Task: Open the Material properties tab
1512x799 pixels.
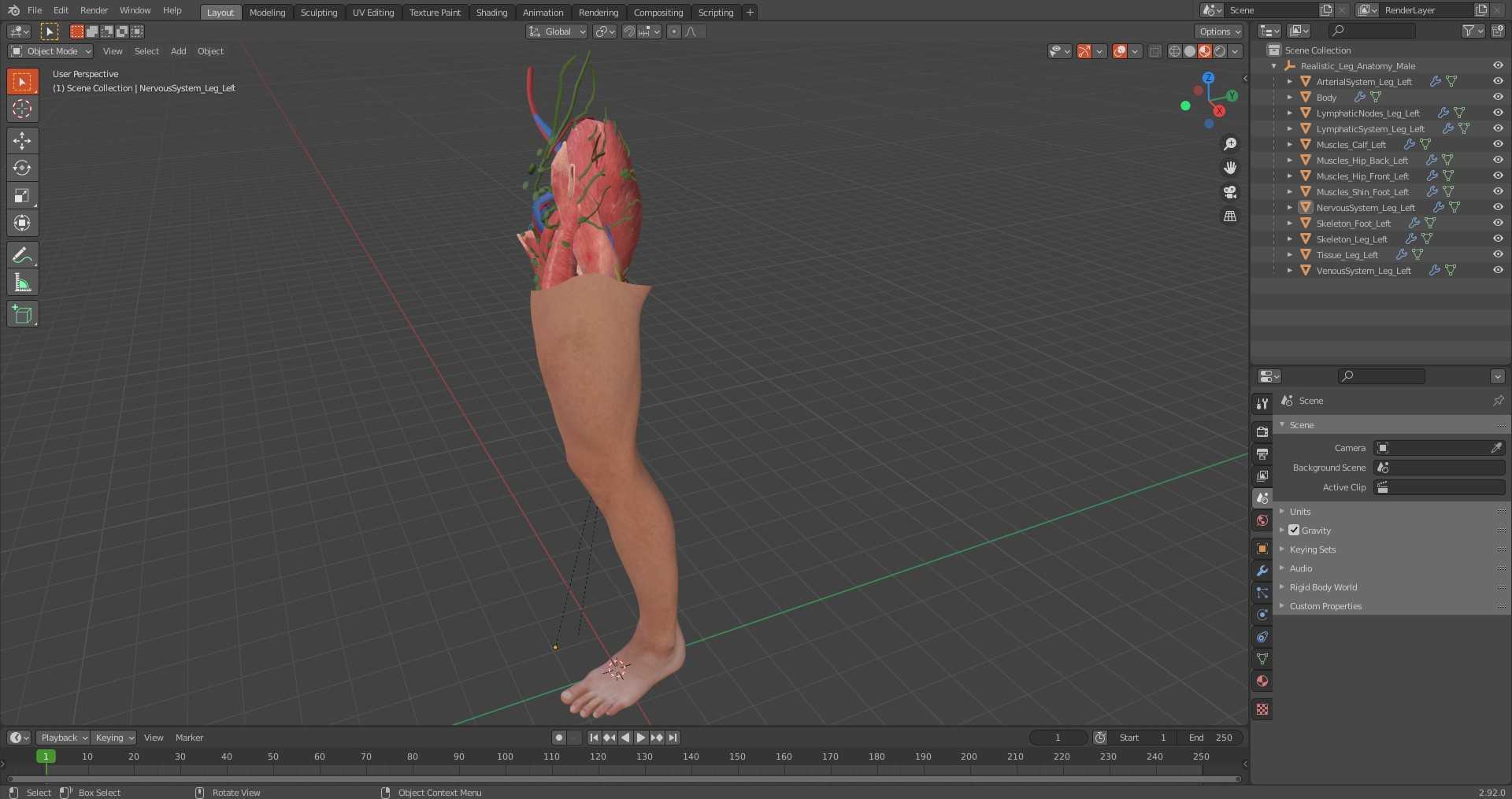Action: click(1262, 681)
